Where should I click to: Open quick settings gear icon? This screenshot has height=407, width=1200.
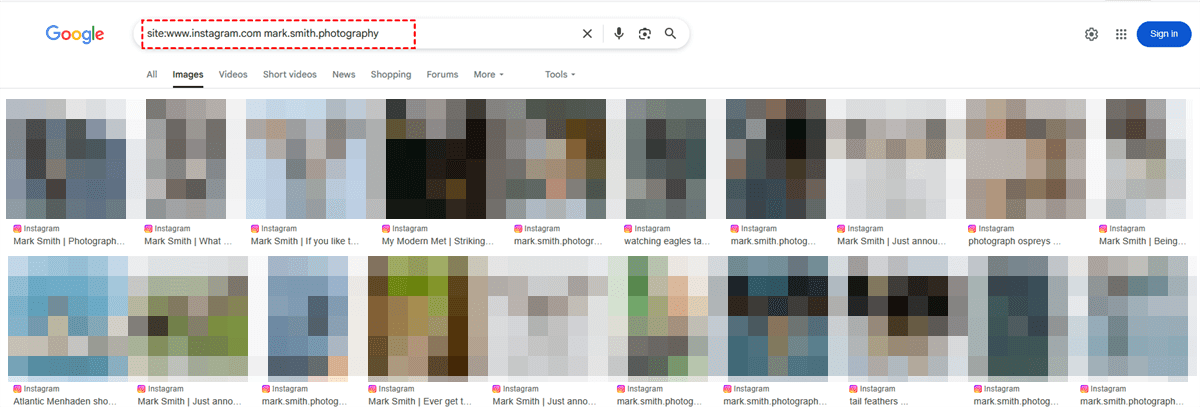[1092, 34]
